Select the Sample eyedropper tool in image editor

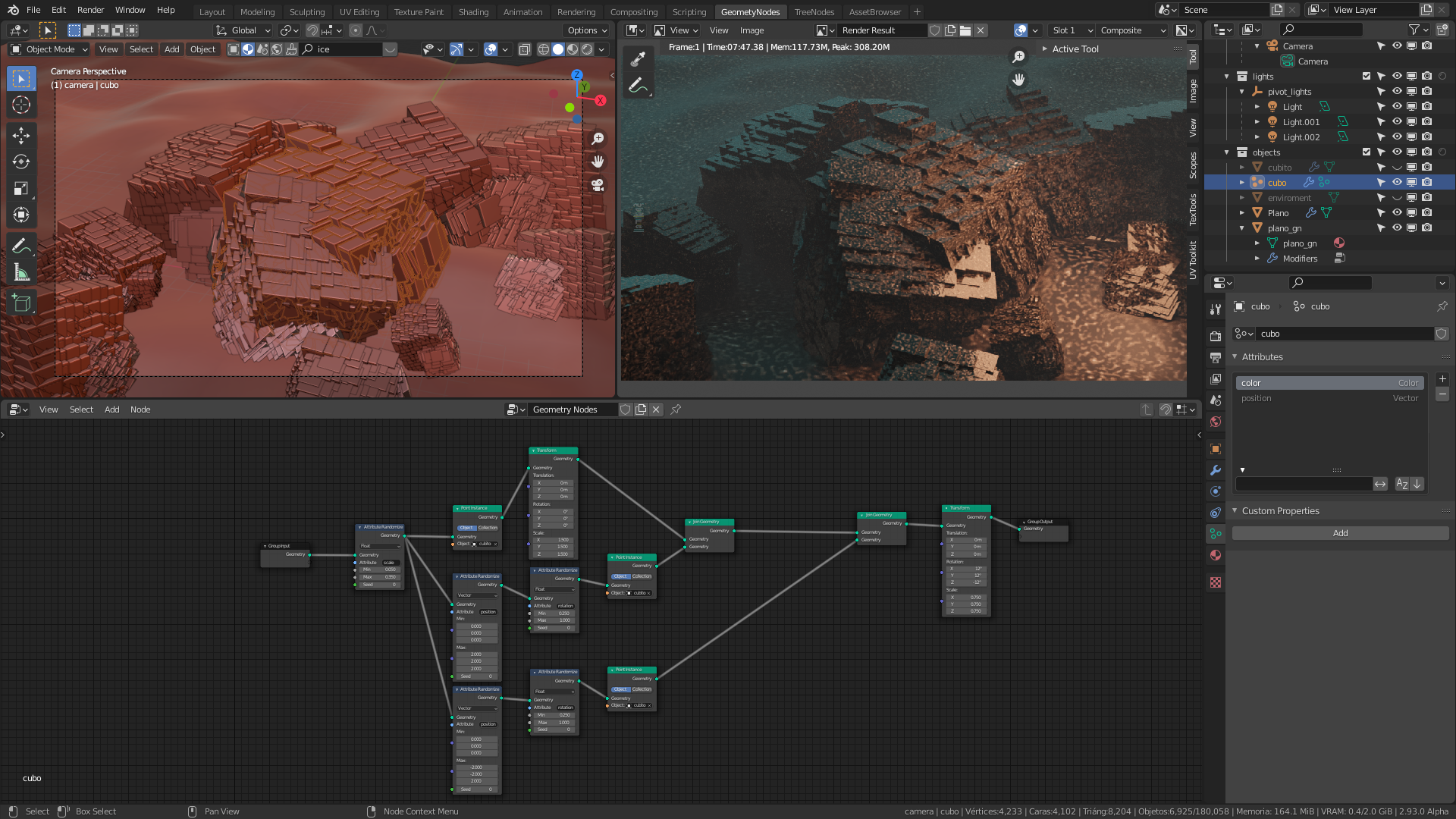pos(638,58)
